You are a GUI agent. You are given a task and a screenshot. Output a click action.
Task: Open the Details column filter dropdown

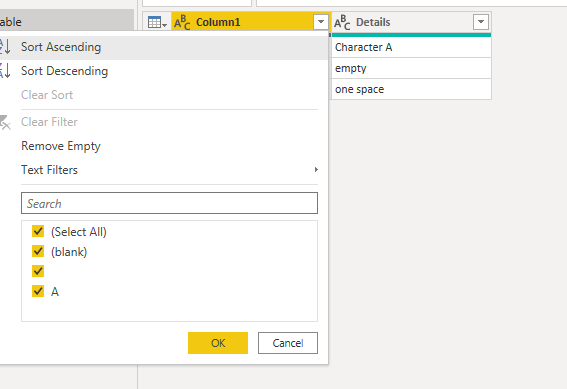481,22
